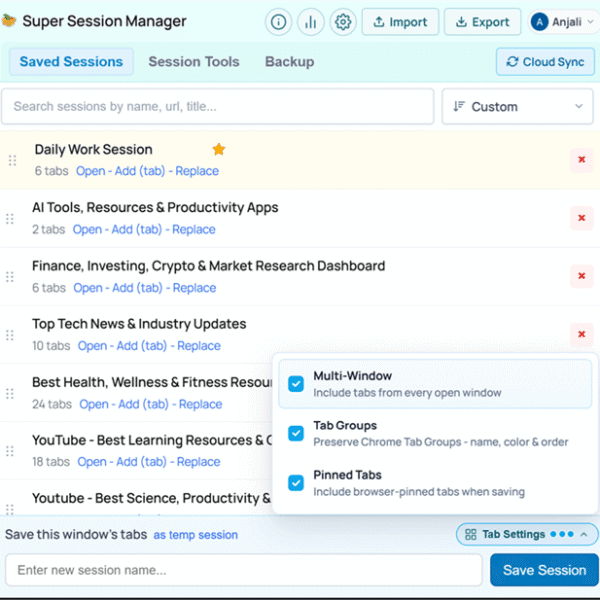Viewport: 600px width, 600px height.
Task: Switch to the Backup tab
Action: click(x=289, y=62)
